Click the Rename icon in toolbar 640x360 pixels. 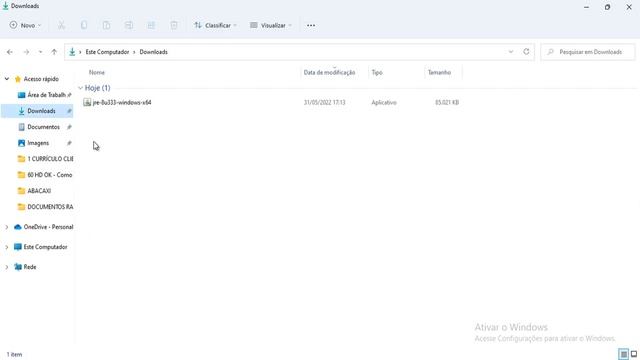tap(129, 25)
